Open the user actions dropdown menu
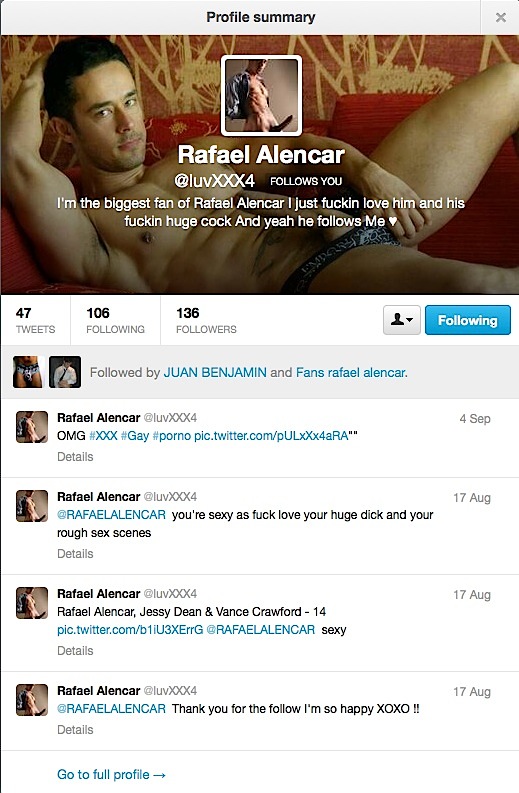The height and width of the screenshot is (793, 519). tap(402, 320)
